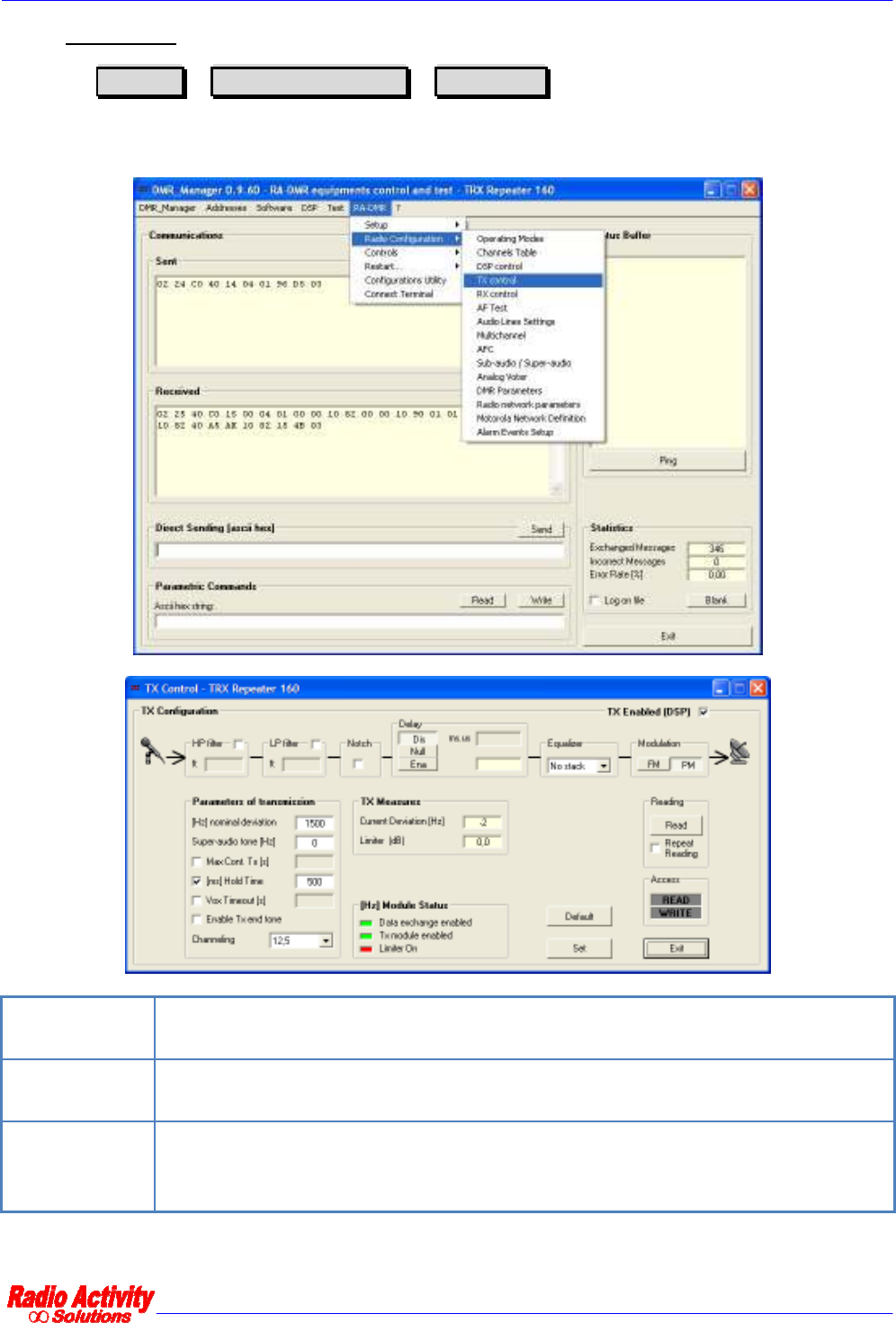Toggle the TX Enabled (DSP) checkbox
This screenshot has width=896, height=1323.
[703, 712]
